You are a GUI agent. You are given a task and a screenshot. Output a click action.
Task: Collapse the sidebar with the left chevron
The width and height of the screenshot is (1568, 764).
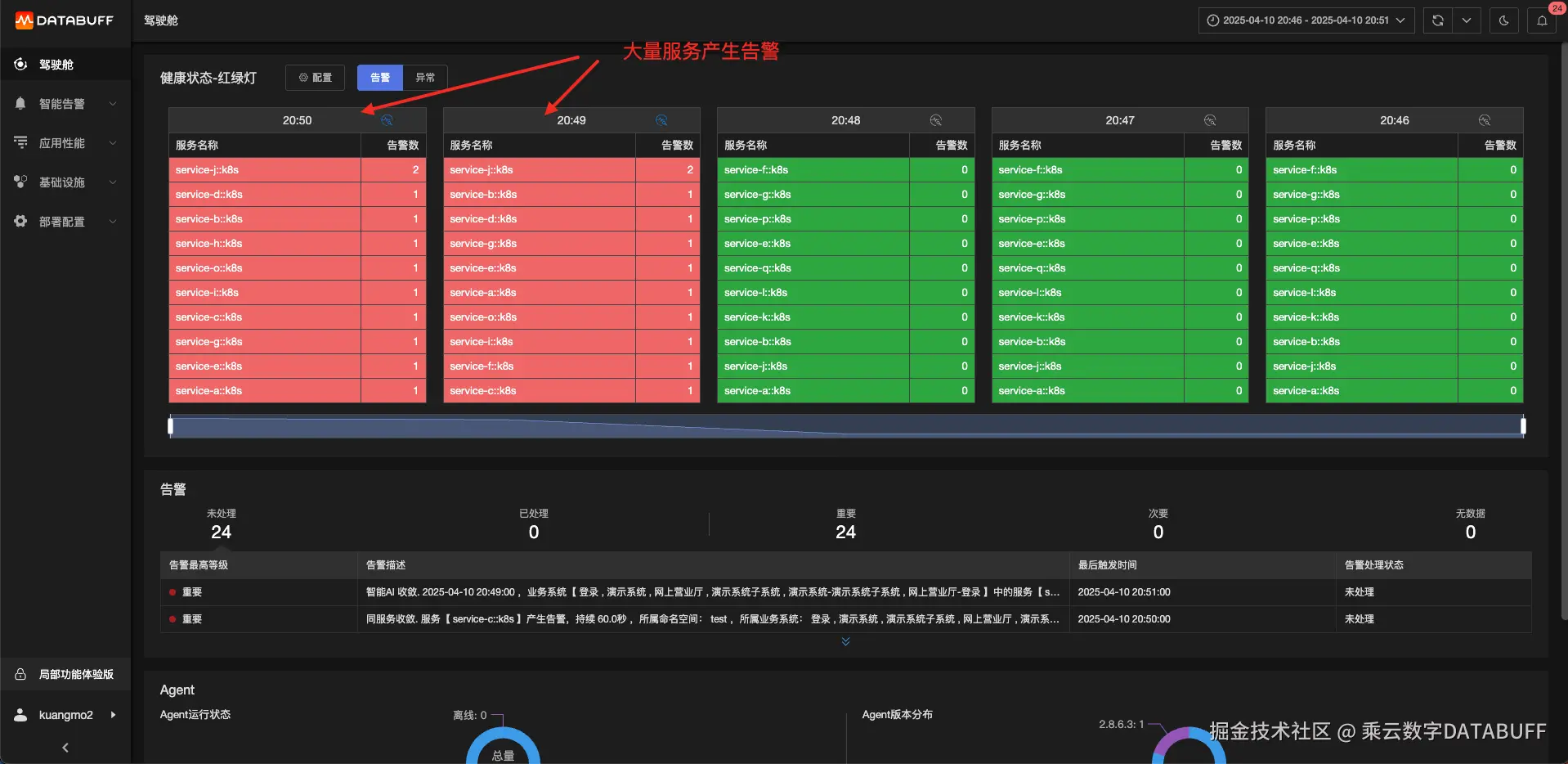click(65, 748)
